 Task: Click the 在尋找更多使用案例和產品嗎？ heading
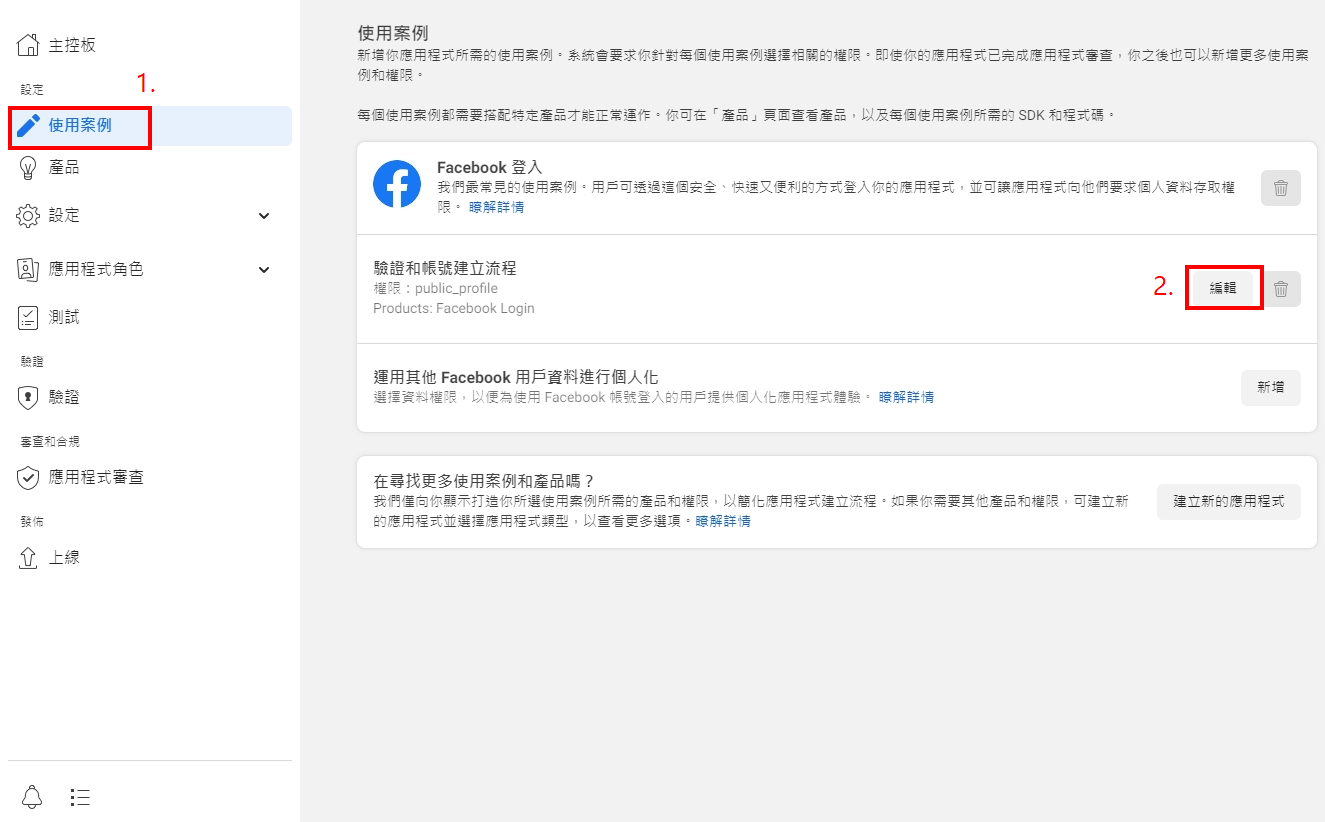pos(484,481)
